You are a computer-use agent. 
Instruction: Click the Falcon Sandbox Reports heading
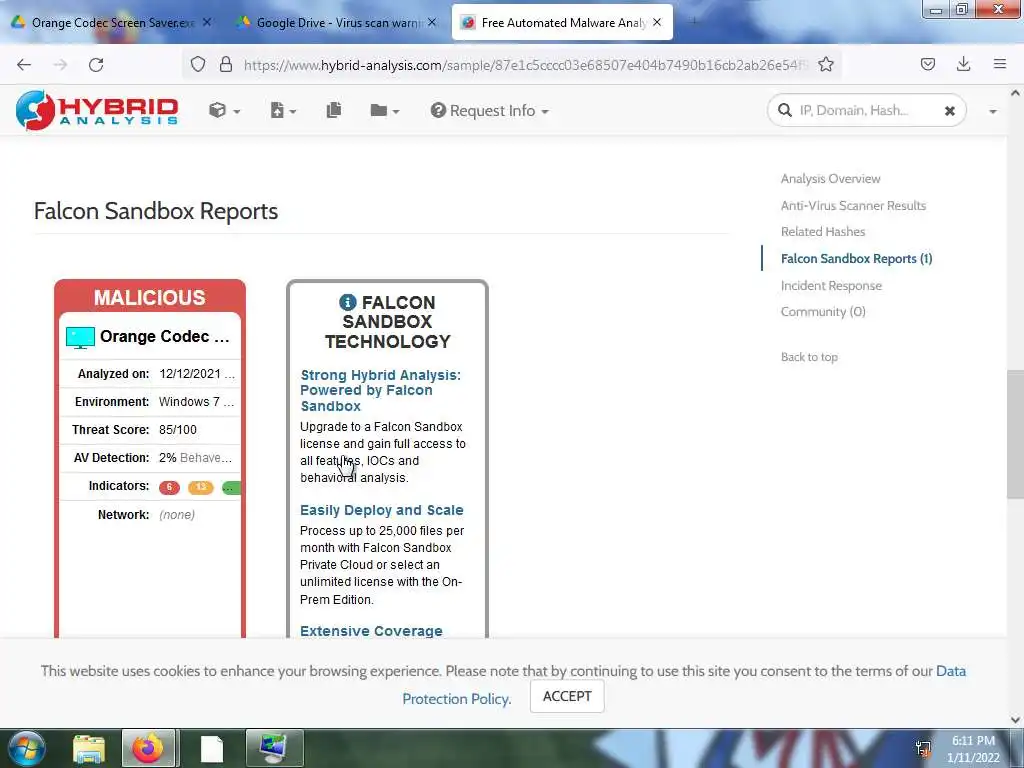tap(155, 211)
